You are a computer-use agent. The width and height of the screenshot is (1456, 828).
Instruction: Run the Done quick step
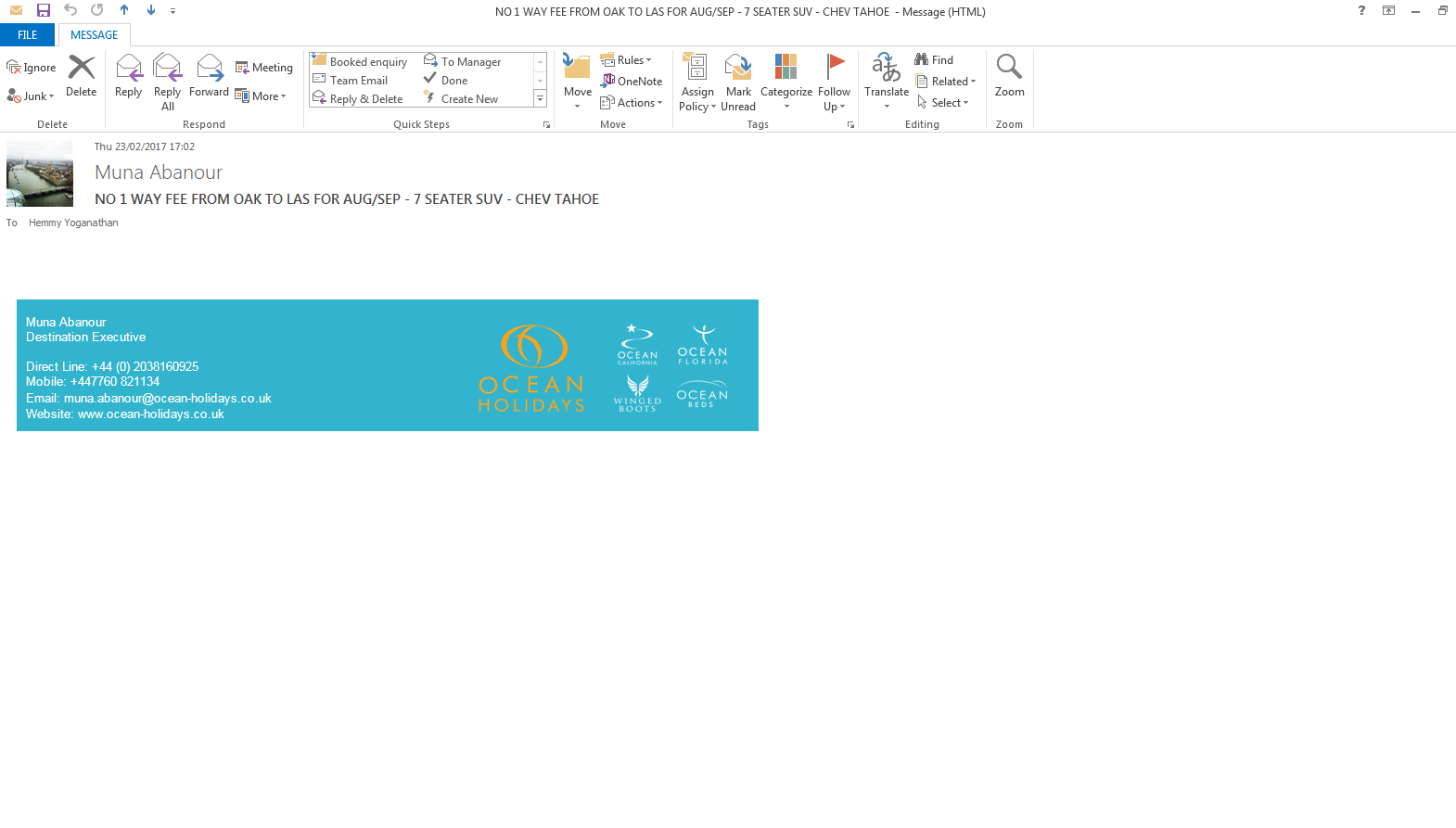click(446, 81)
